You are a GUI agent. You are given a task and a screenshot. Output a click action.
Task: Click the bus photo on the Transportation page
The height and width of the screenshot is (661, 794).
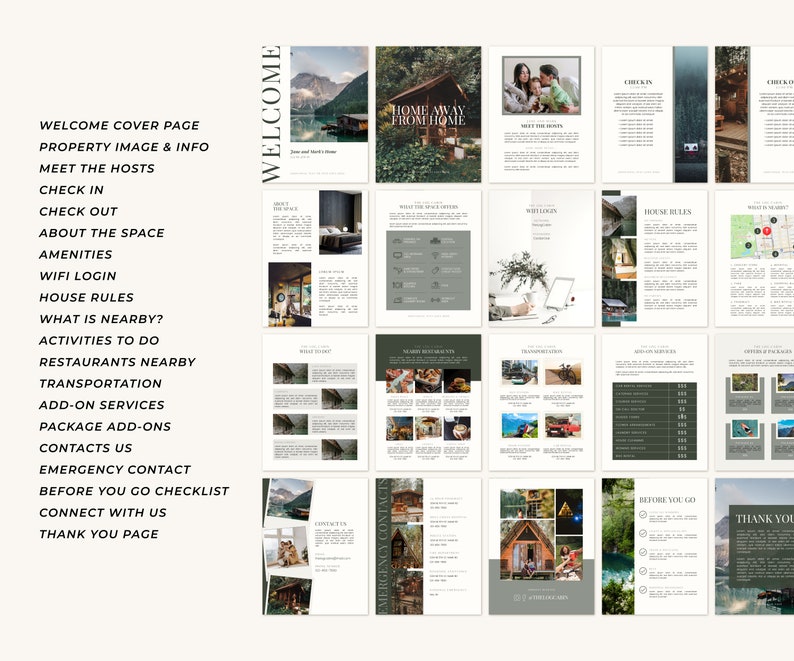(x=520, y=373)
